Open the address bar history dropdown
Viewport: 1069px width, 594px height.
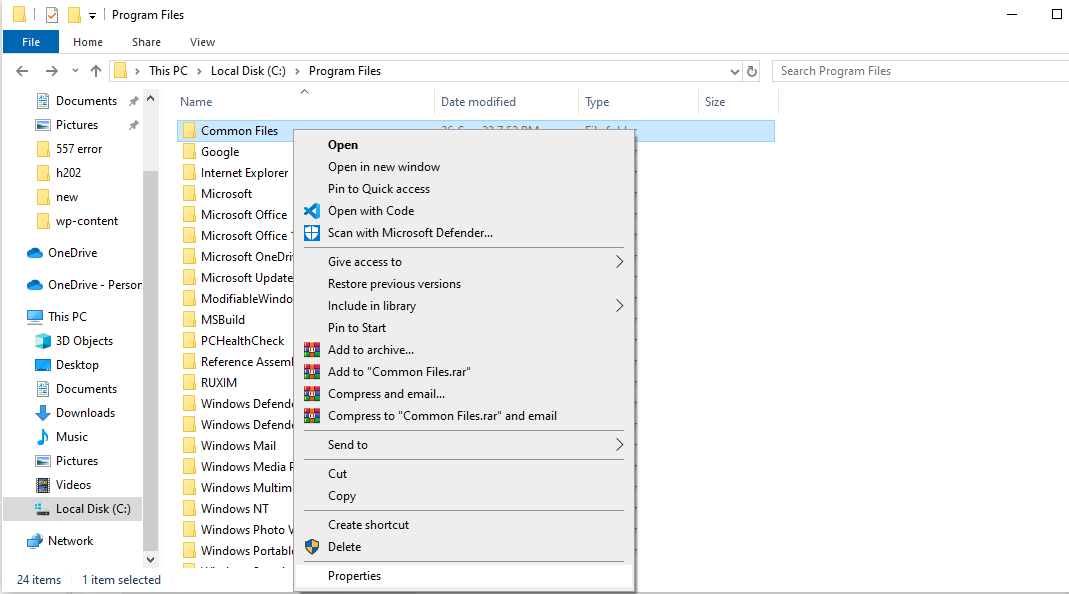pos(733,71)
